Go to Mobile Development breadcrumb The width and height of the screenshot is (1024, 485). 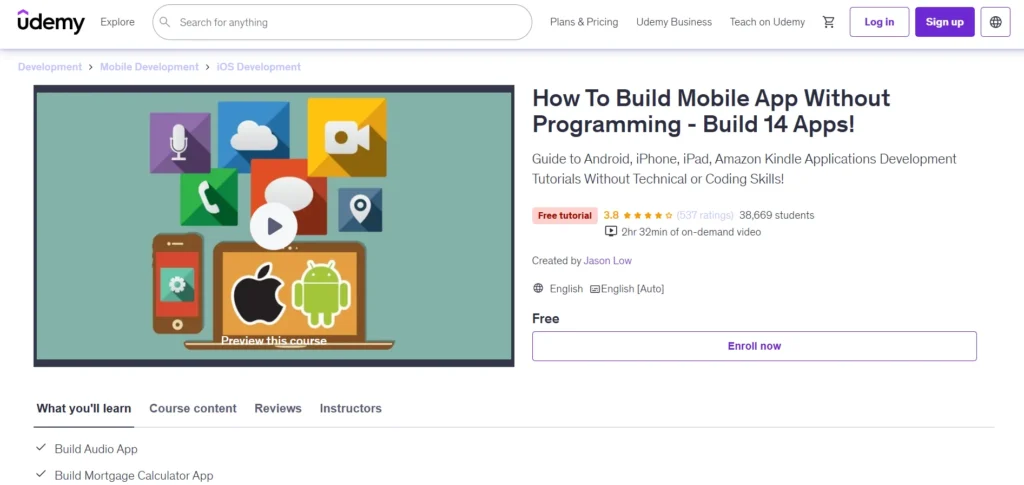click(149, 67)
